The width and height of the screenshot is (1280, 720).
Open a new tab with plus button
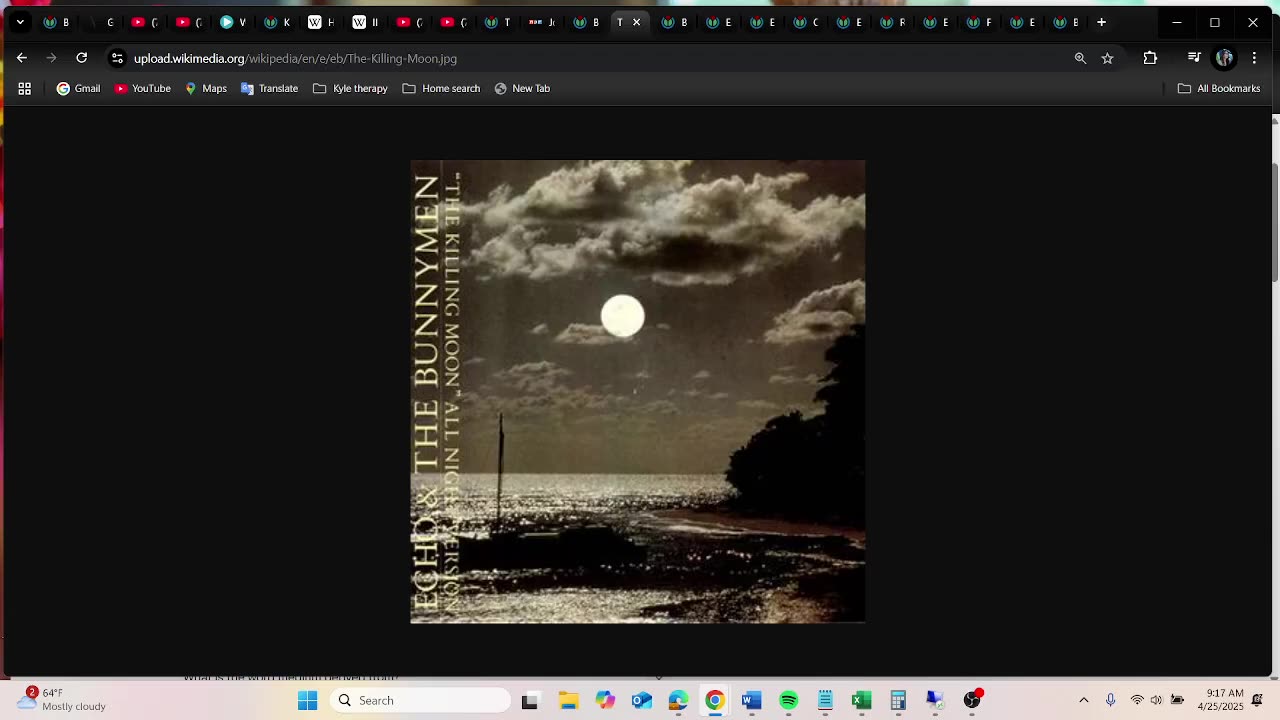click(x=1101, y=22)
